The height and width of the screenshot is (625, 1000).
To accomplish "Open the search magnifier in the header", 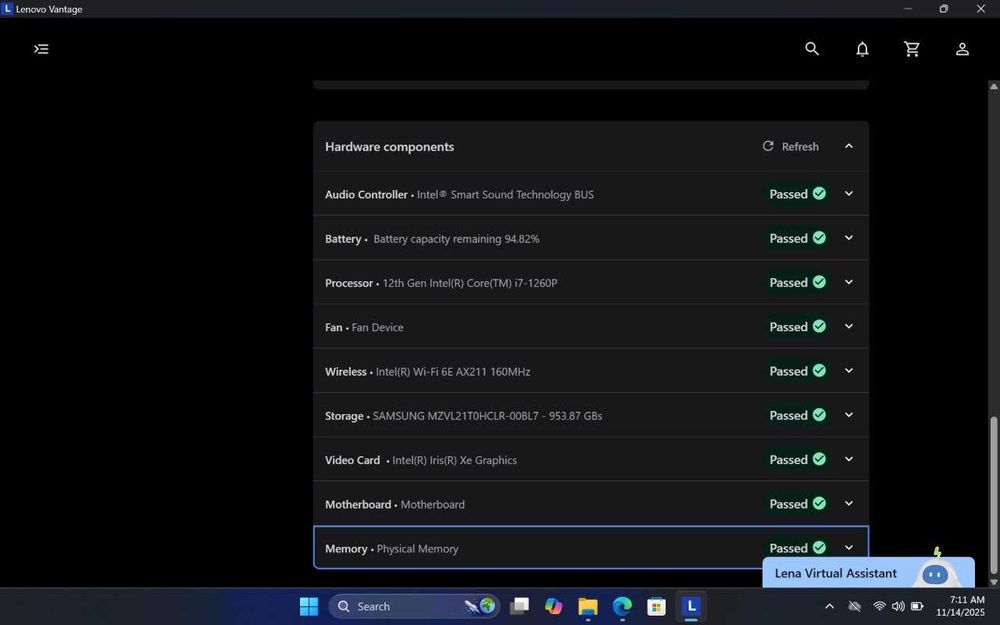I will point(812,48).
